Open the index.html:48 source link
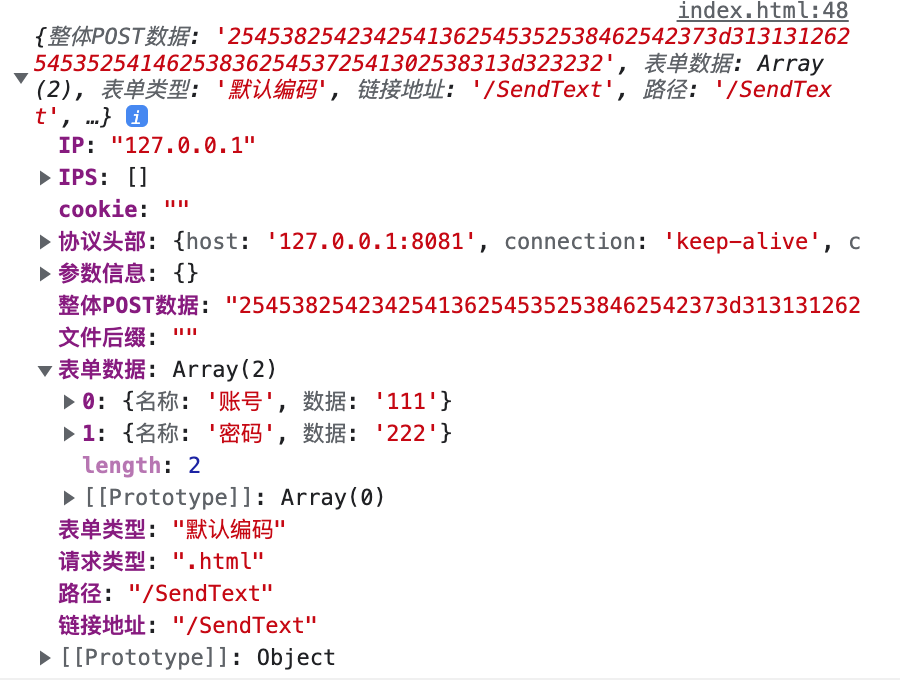The height and width of the screenshot is (686, 900). (x=763, y=11)
